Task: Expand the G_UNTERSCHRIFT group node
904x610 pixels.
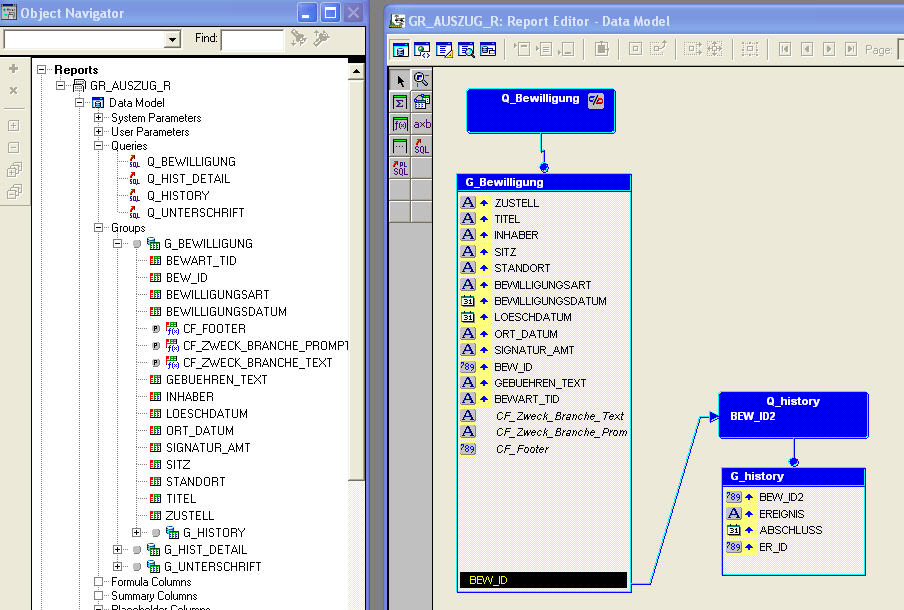Action: 118,566
